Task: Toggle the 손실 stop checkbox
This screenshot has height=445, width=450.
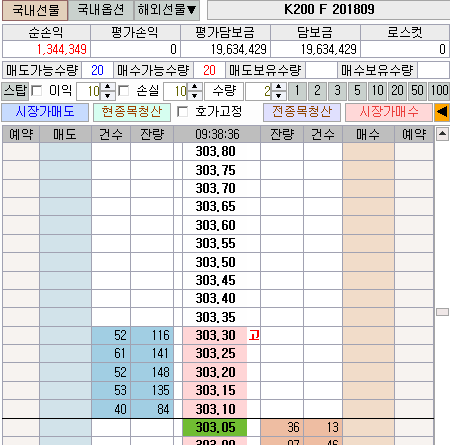Action: coord(124,91)
